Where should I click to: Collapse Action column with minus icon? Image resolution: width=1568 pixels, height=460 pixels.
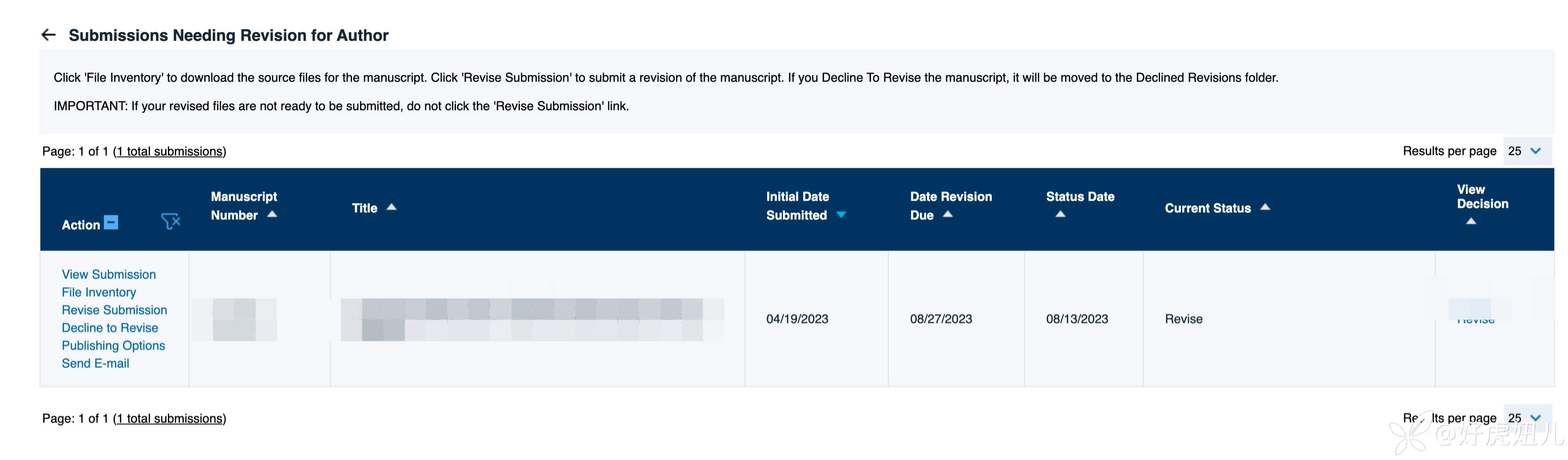coord(111,223)
